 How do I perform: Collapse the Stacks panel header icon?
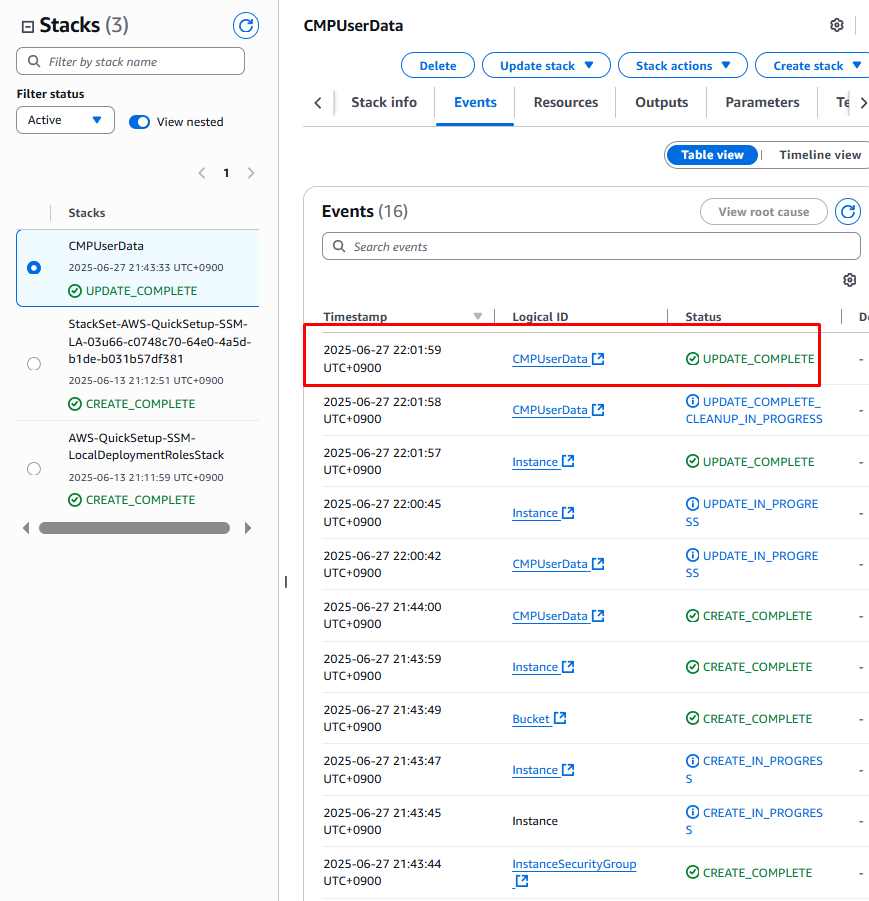(27, 27)
